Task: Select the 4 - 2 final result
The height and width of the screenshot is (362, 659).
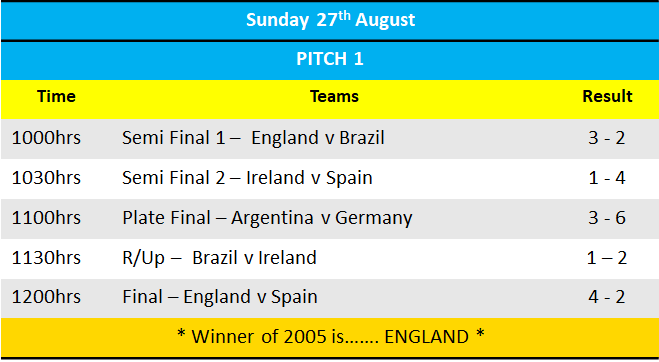Action: pyautogui.click(x=606, y=297)
